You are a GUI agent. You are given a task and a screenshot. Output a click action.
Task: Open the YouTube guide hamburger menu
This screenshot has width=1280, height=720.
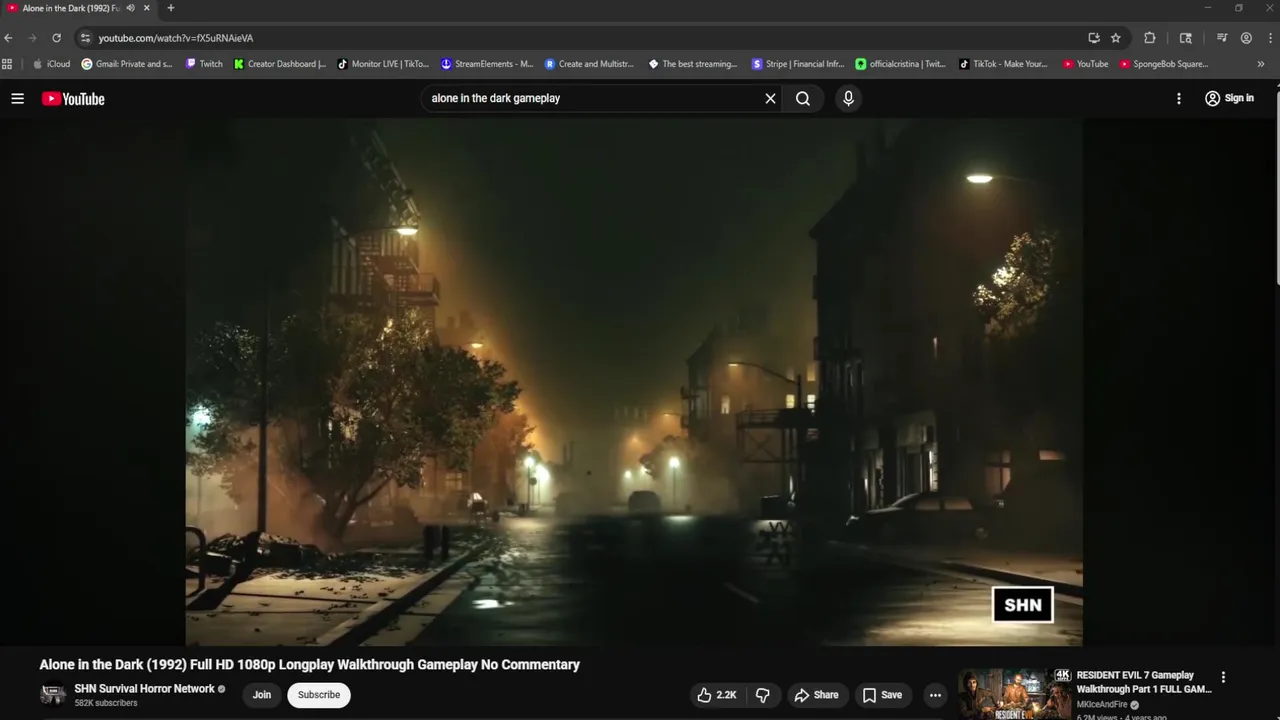[x=17, y=98]
